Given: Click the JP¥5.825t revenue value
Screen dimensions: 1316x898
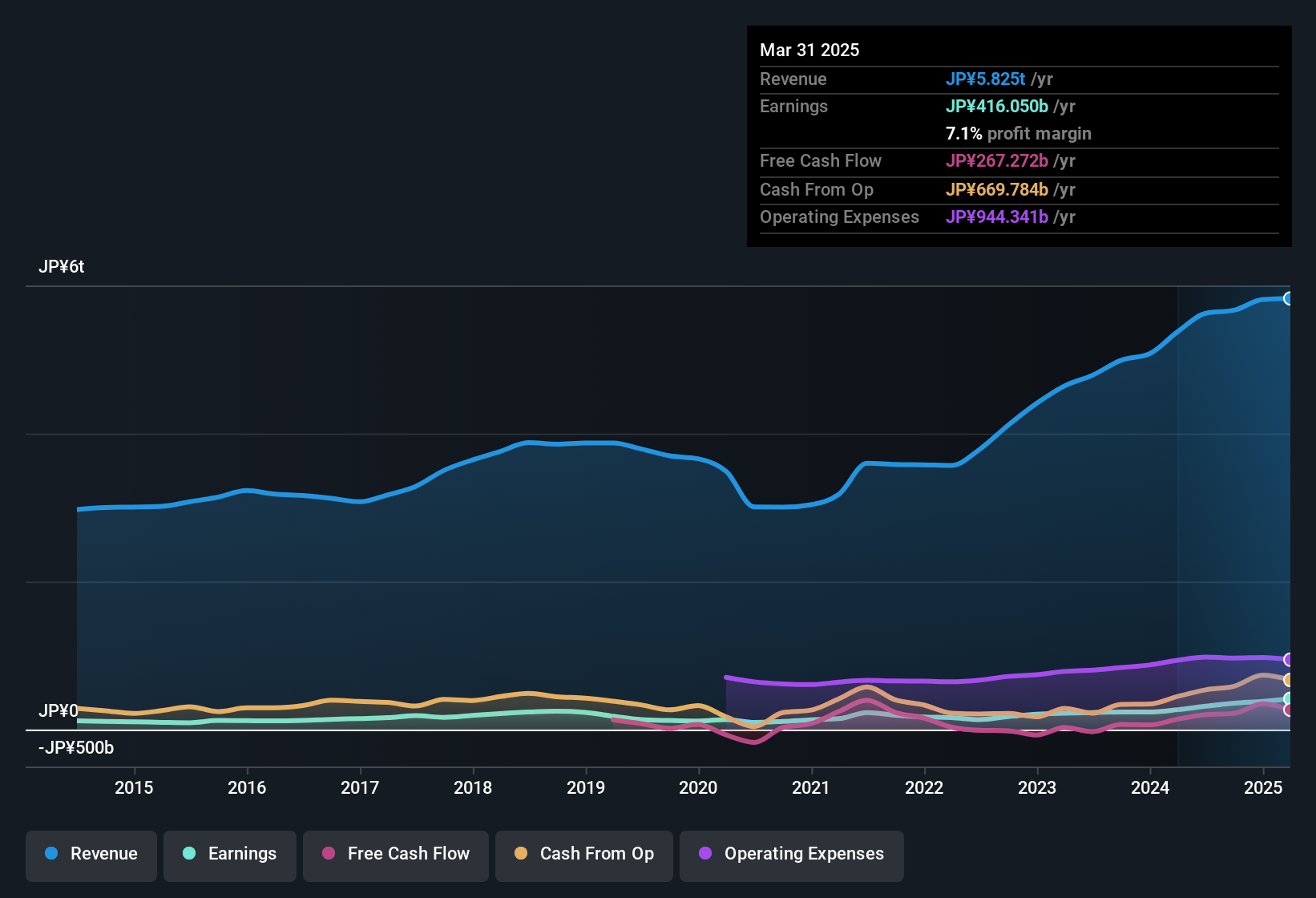Looking at the screenshot, I should click(986, 79).
